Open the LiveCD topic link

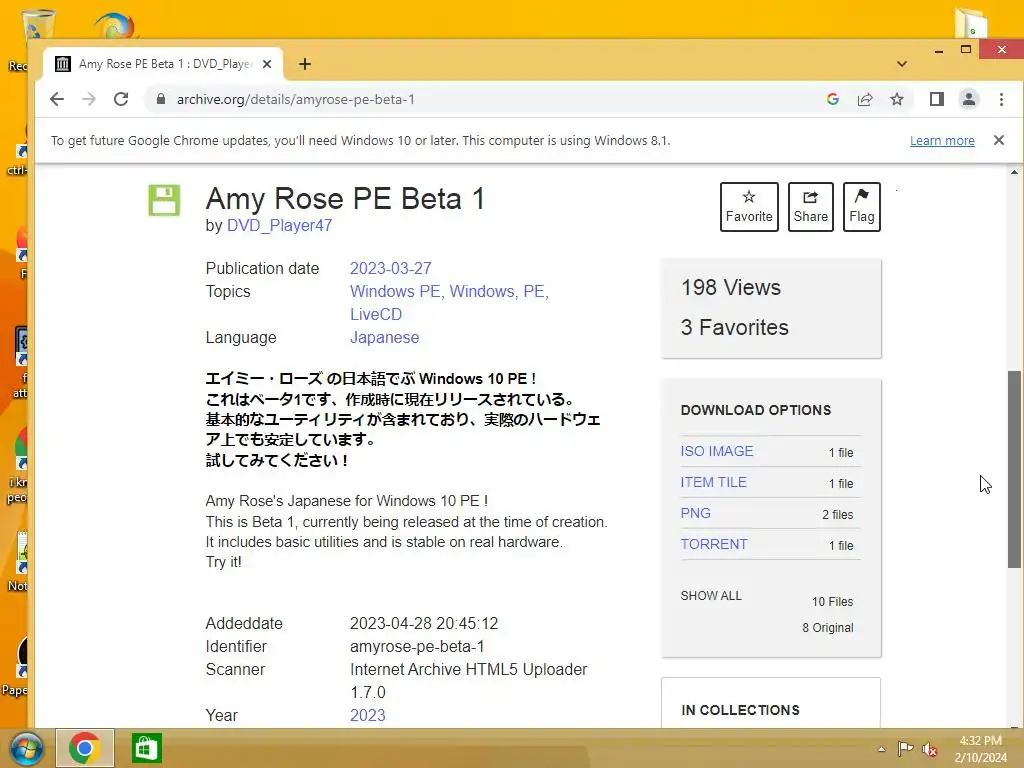point(376,314)
